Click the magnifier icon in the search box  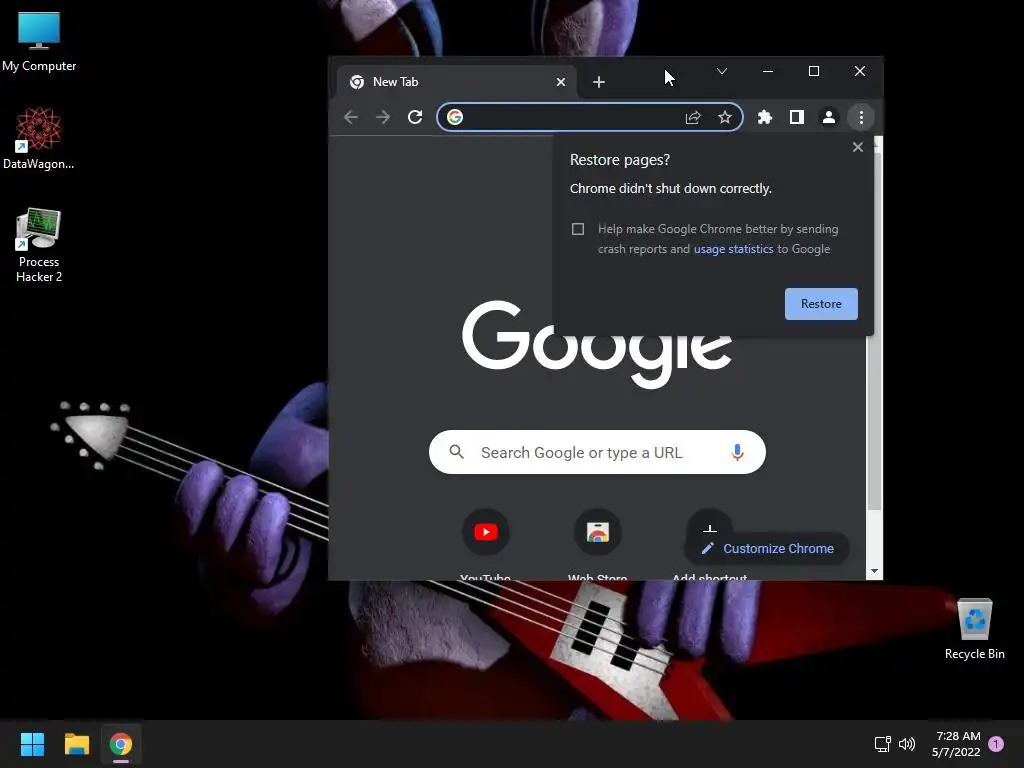pos(456,452)
